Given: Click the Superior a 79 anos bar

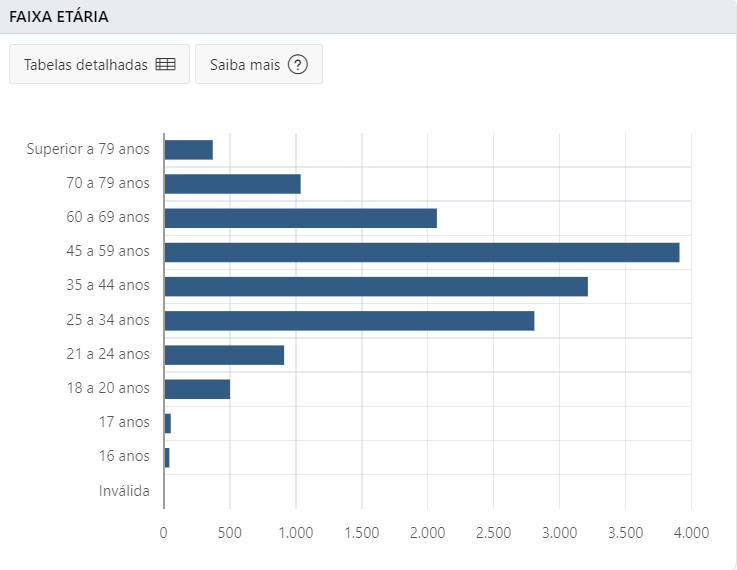Looking at the screenshot, I should click(x=188, y=150).
